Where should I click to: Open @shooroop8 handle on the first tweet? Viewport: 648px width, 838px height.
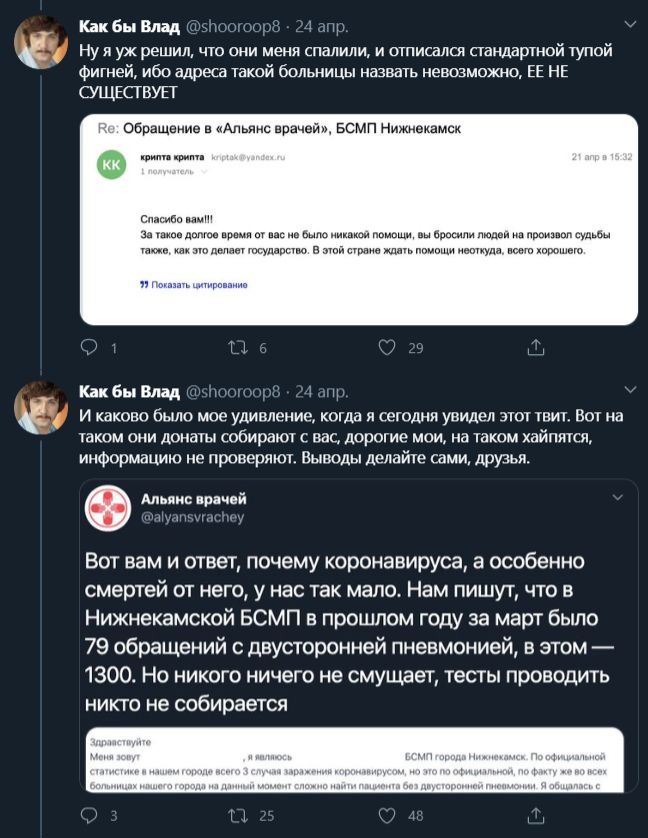point(233,27)
